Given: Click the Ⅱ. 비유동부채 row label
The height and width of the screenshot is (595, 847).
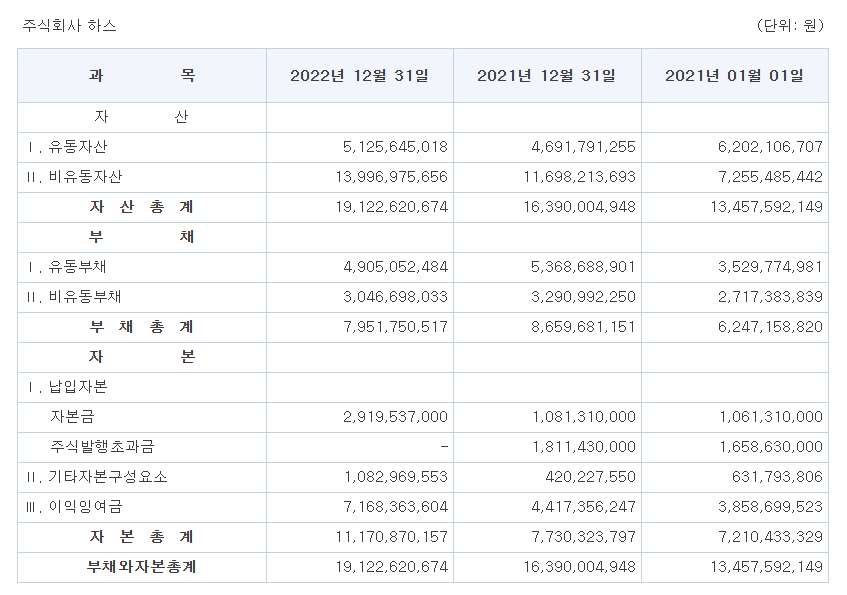Looking at the screenshot, I should point(73,297).
